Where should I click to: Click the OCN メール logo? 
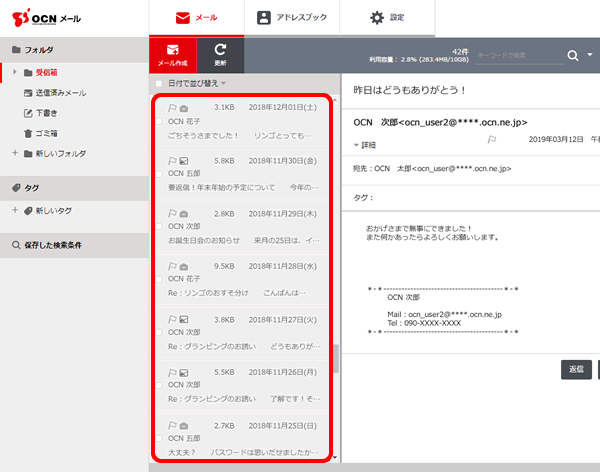click(47, 18)
